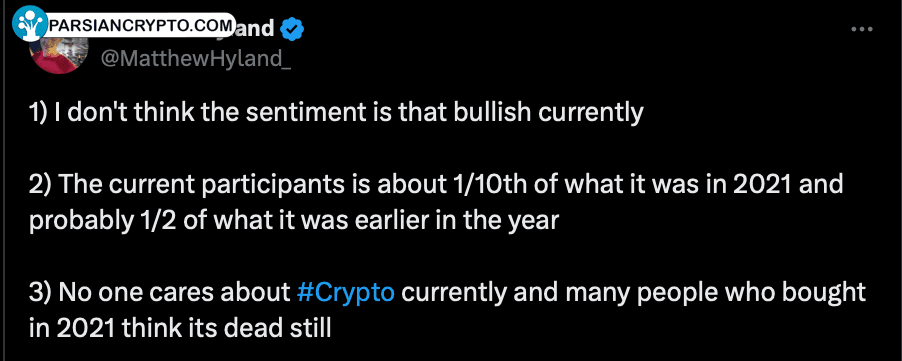Click the word "bullish" in the tweet
The image size is (902, 361).
(492, 113)
